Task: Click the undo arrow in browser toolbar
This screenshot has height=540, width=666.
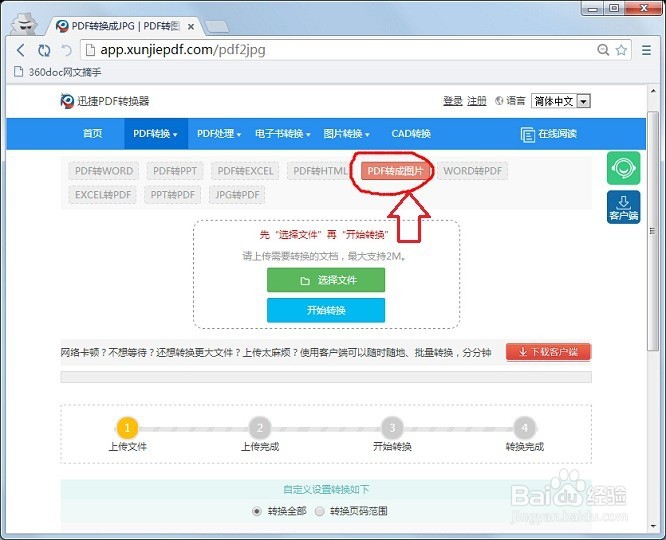Action: point(67,50)
